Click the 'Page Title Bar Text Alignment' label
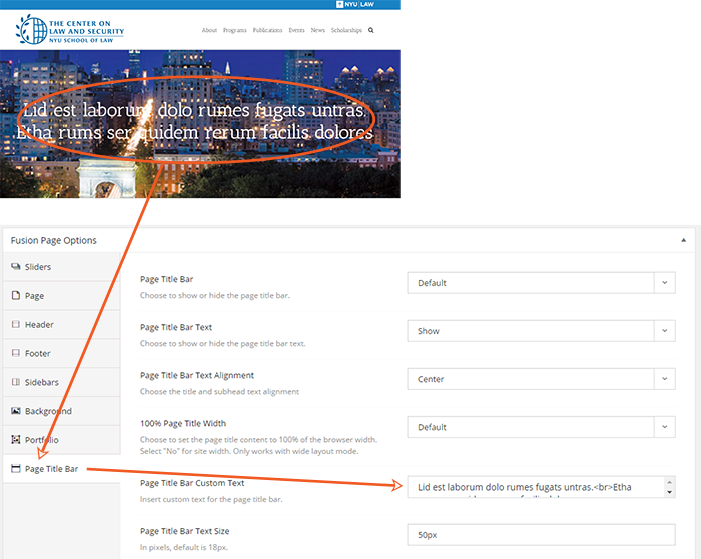The width and height of the screenshot is (701, 559). (197, 376)
